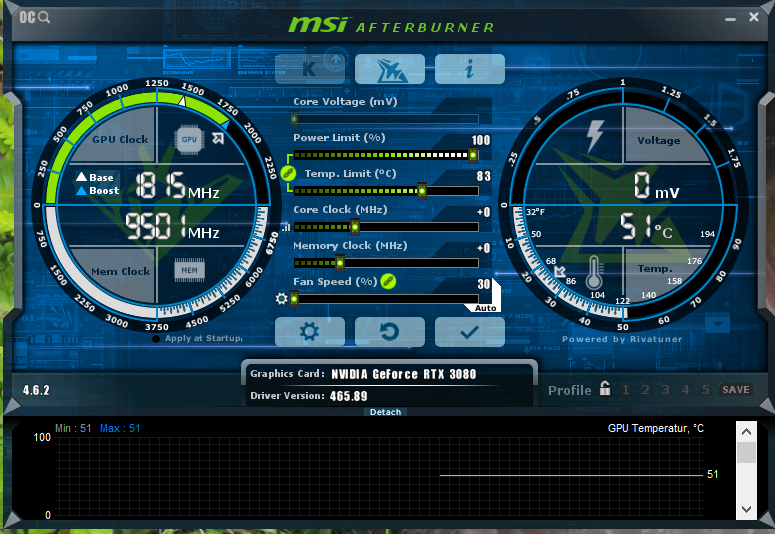Viewport: 775px width, 534px height.
Task: Click the Min : 51 graph label
Action: point(73,428)
